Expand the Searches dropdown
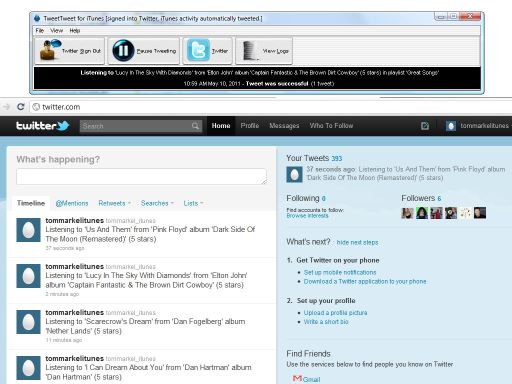 coord(157,203)
